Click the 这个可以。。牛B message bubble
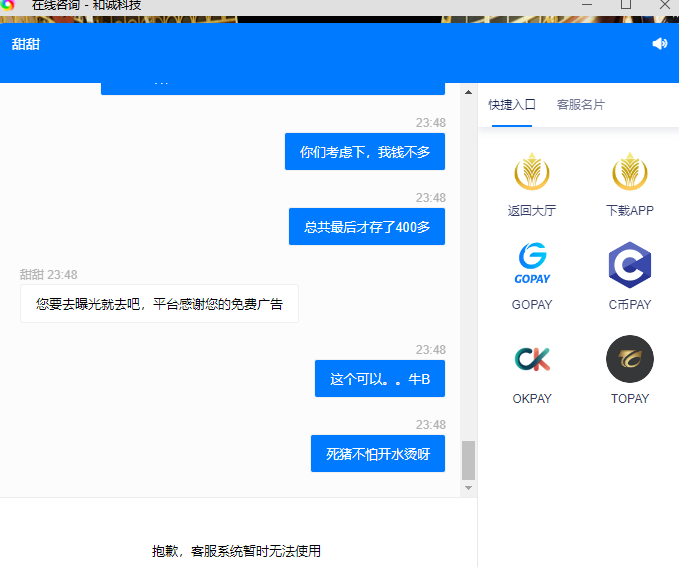 click(380, 379)
